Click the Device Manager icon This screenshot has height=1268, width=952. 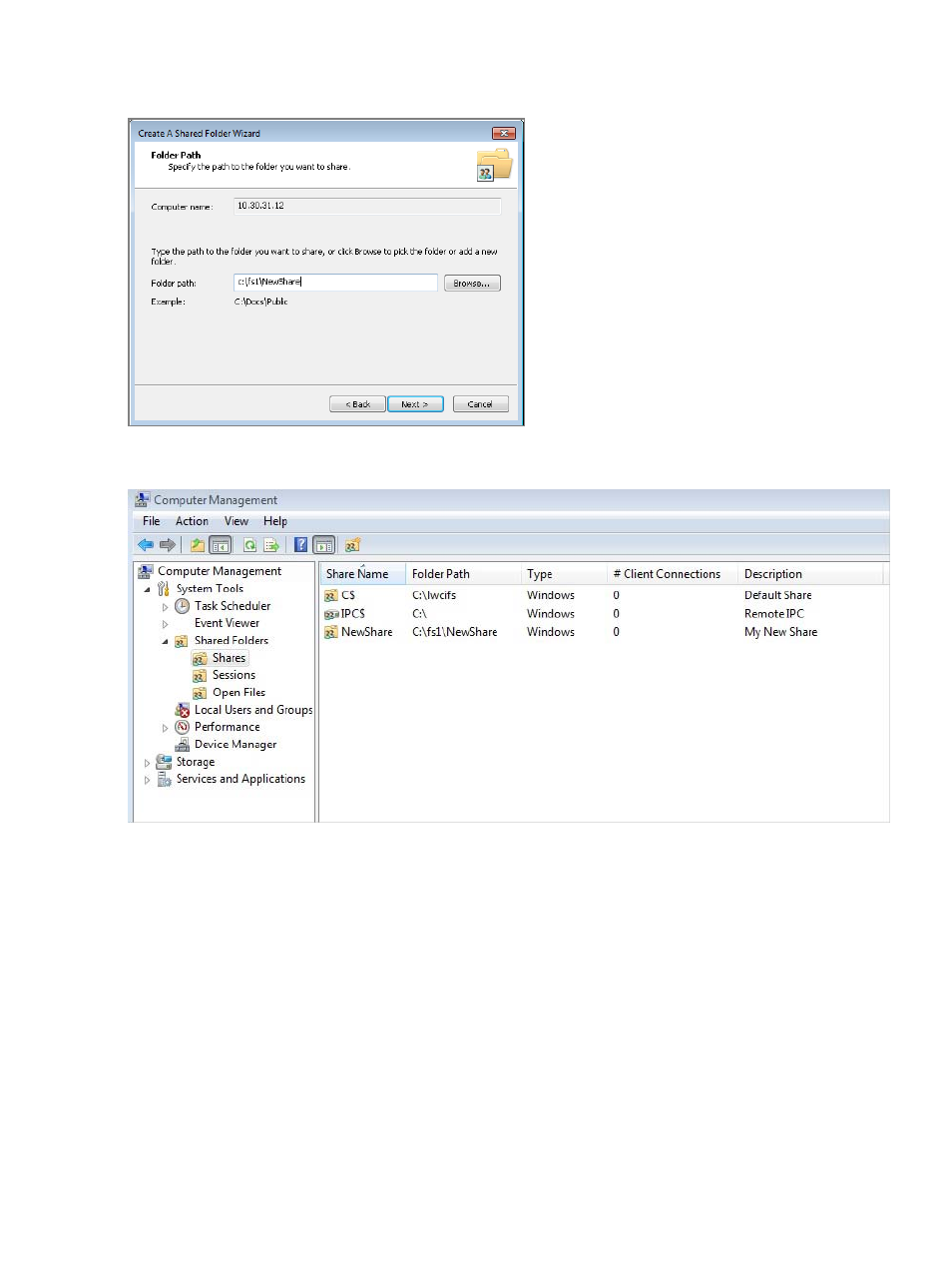[182, 745]
